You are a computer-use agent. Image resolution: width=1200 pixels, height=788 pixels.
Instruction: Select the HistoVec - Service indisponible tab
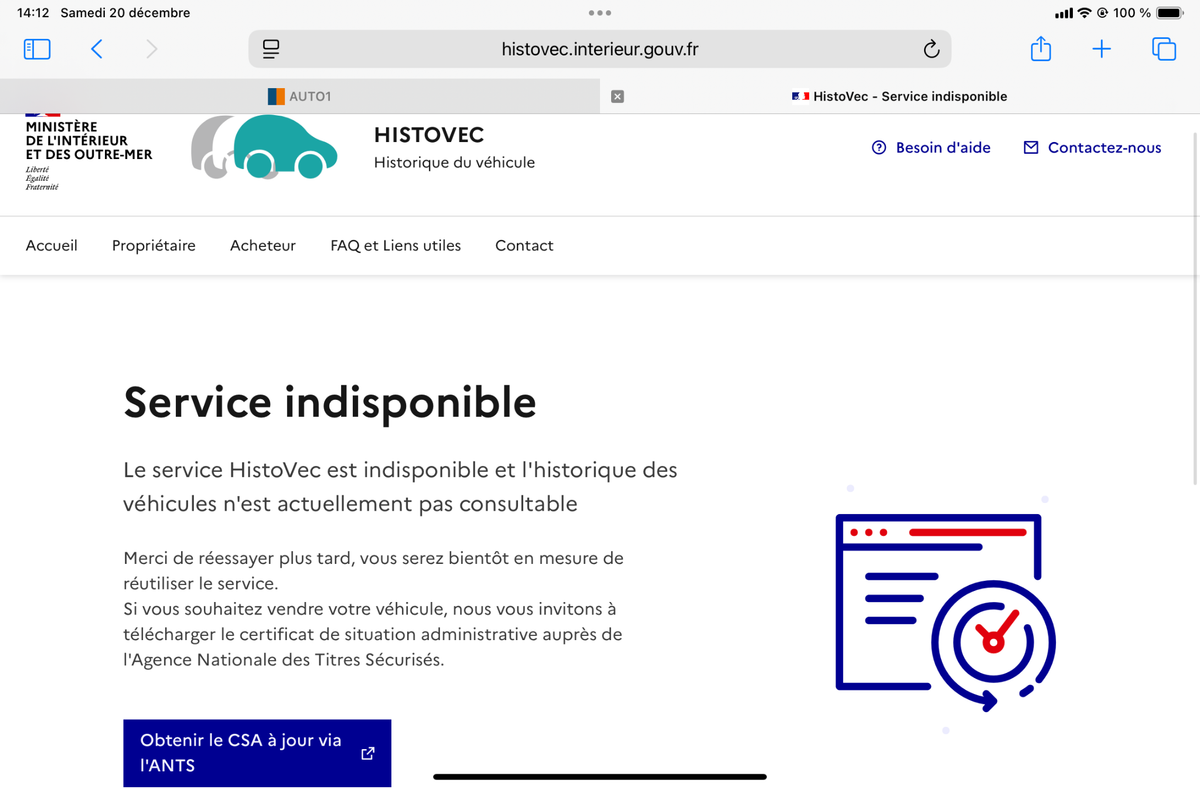click(x=900, y=97)
